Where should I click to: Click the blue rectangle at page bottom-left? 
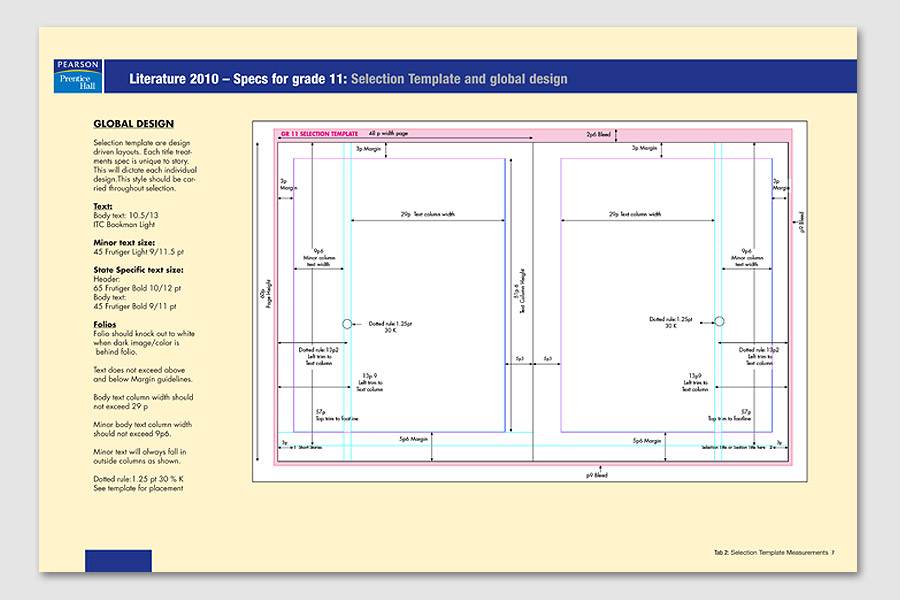pos(118,560)
